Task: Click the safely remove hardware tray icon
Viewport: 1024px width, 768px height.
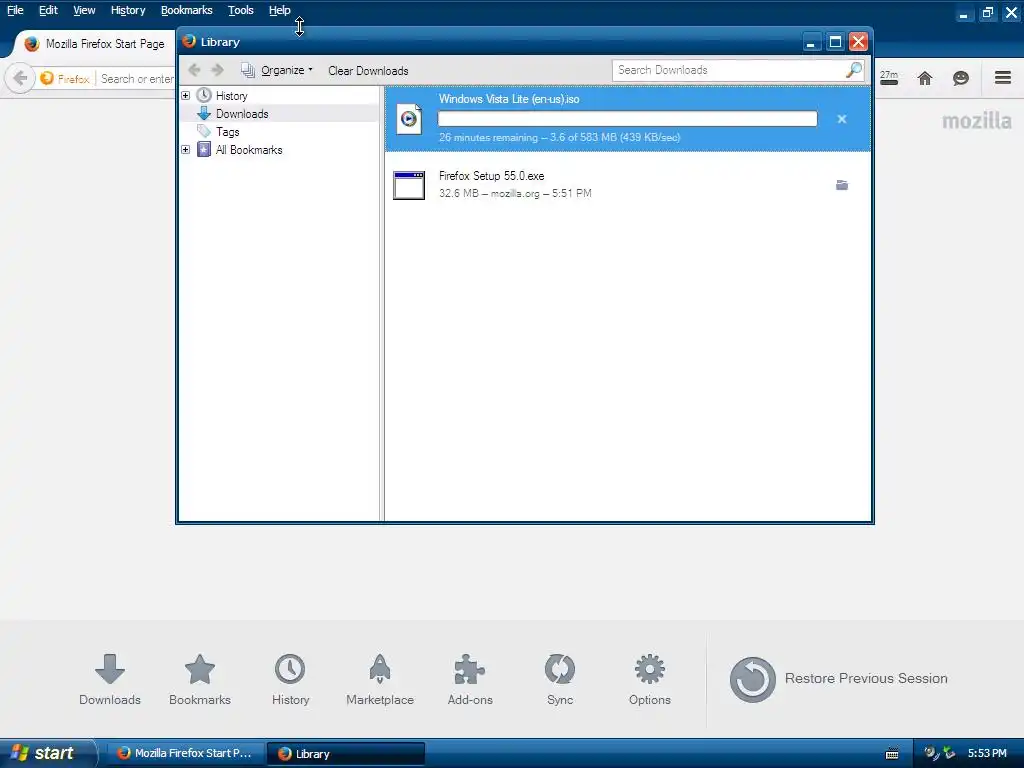Action: [948, 753]
